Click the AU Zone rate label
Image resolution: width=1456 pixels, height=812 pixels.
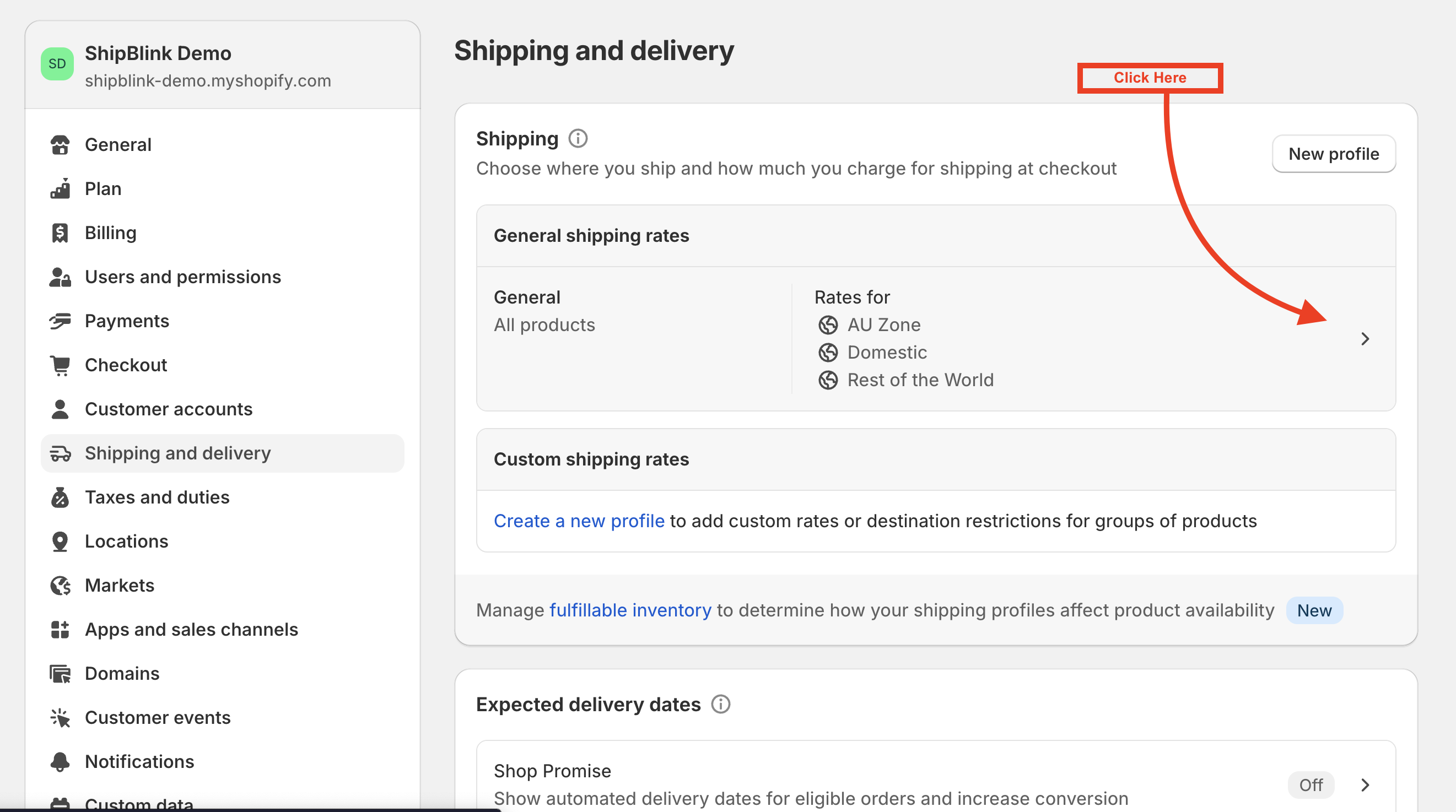tap(884, 325)
